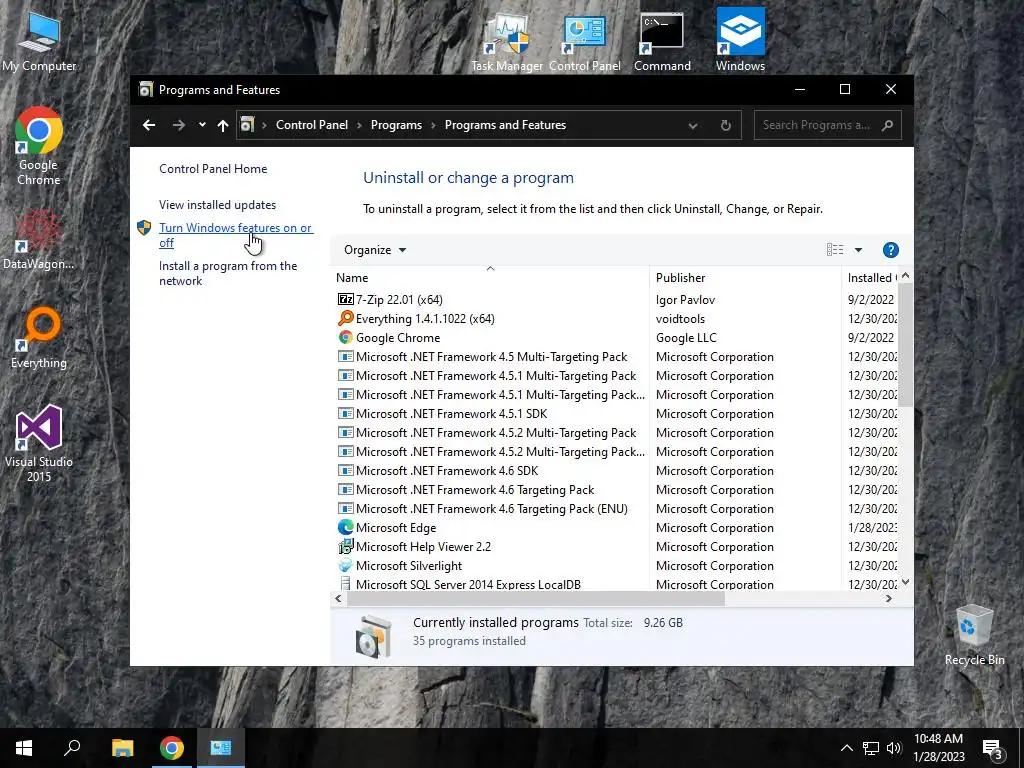Open Chrome from the taskbar
The image size is (1024, 768).
172,748
